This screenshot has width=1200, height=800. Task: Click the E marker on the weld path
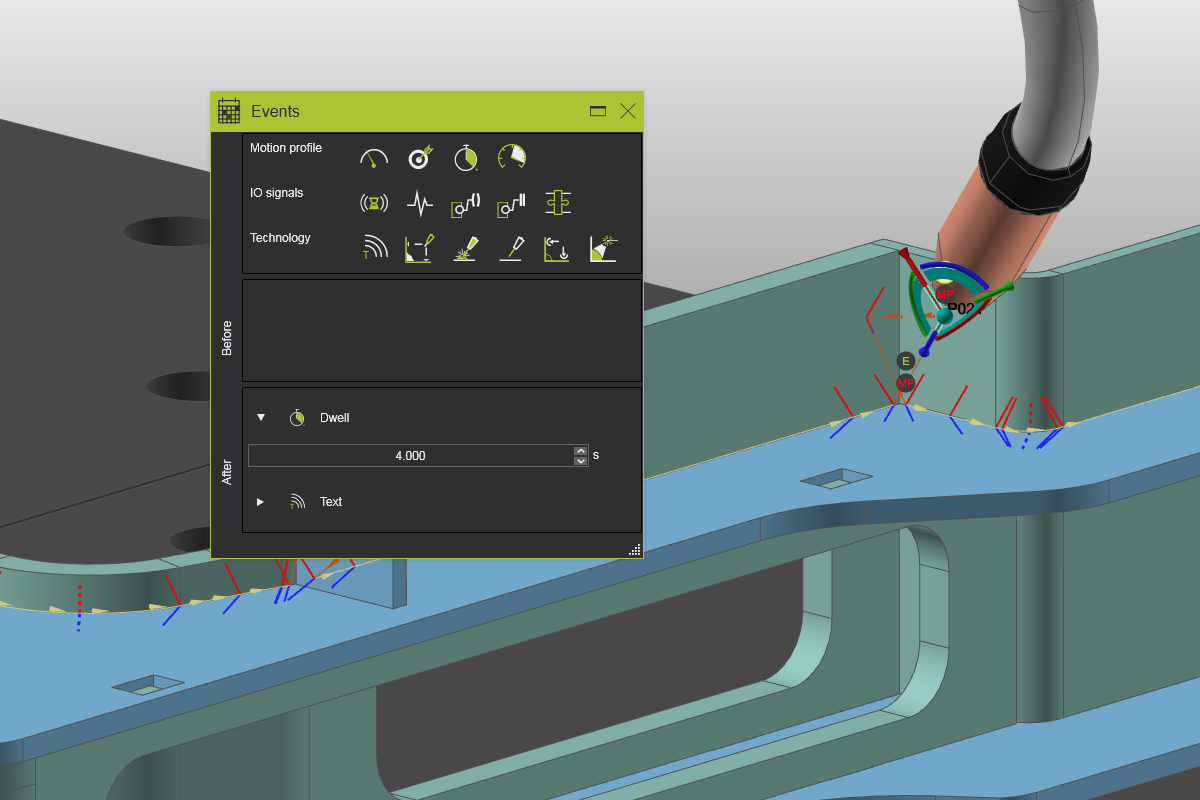pyautogui.click(x=906, y=361)
